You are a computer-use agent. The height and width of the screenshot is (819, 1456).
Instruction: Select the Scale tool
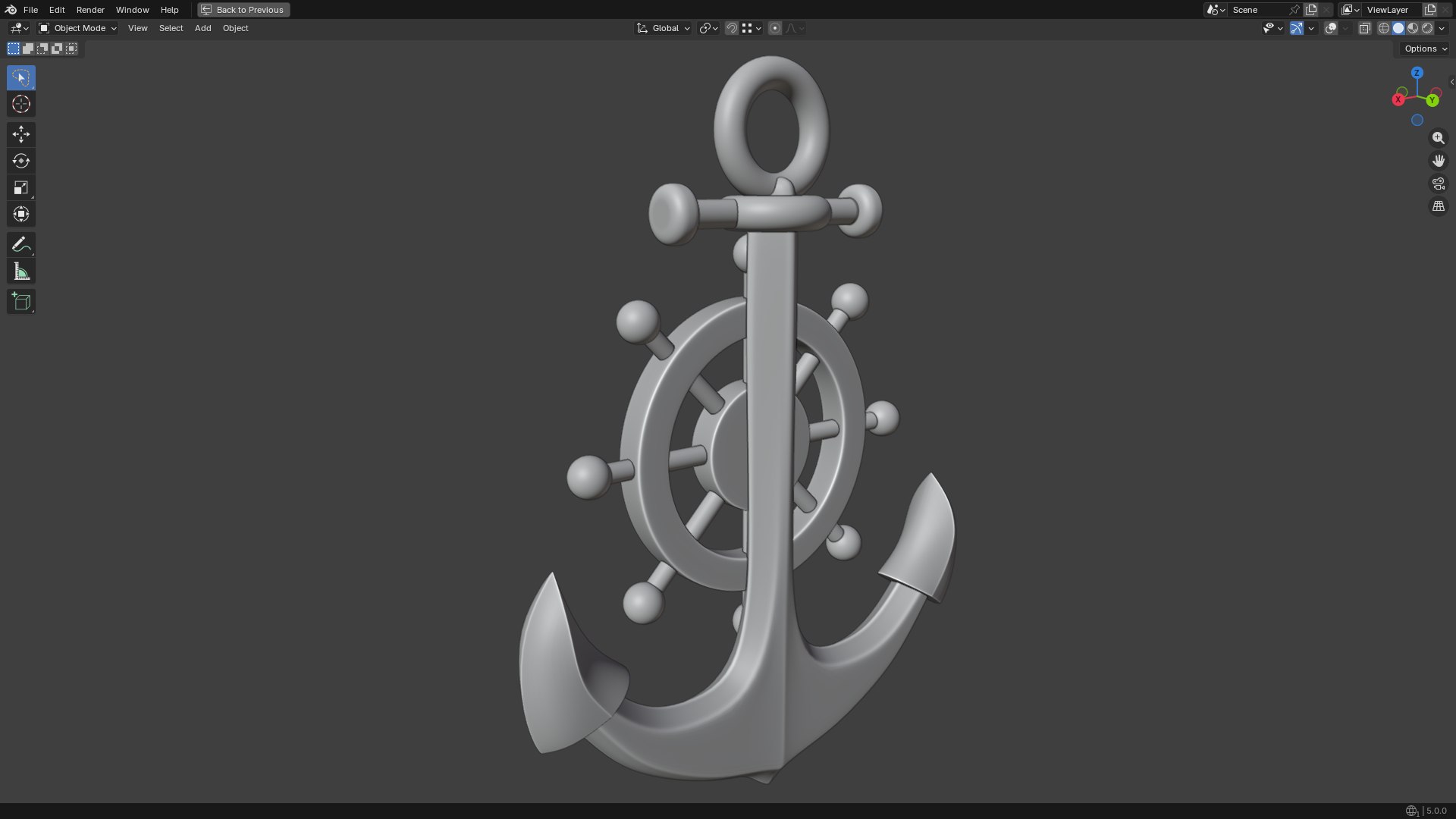(21, 187)
